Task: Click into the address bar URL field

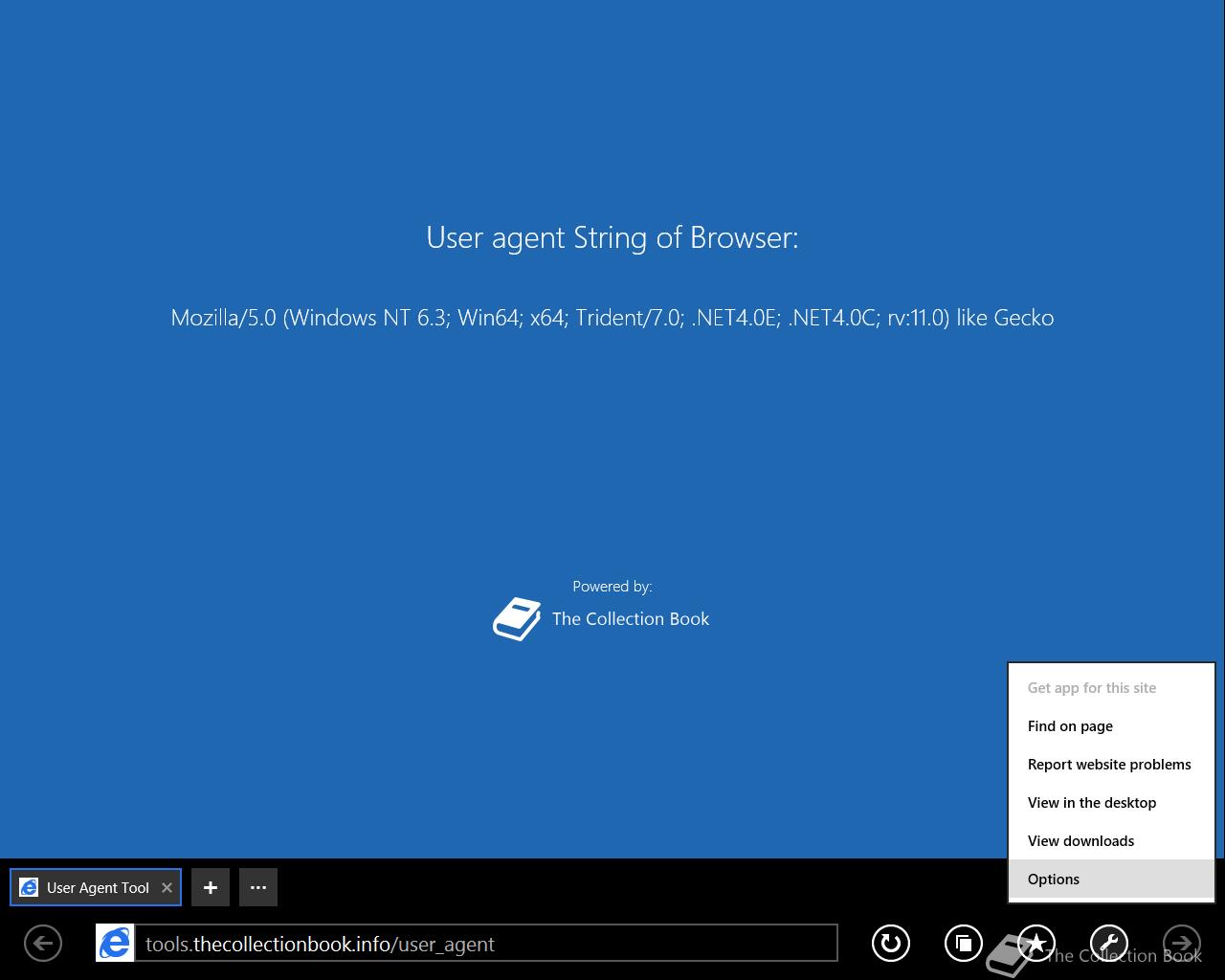Action: click(x=486, y=944)
